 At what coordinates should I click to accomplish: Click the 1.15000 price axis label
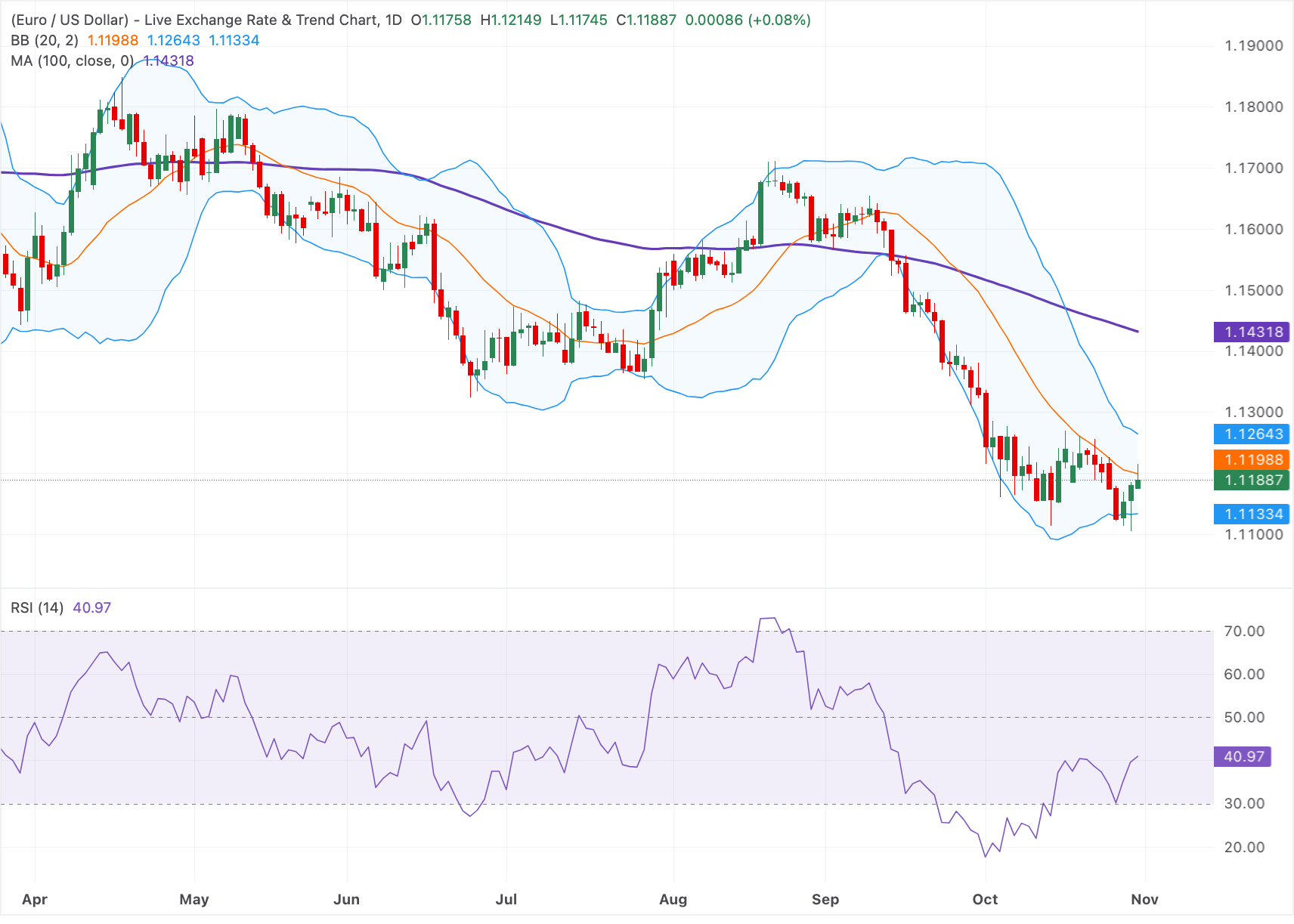coord(1254,290)
